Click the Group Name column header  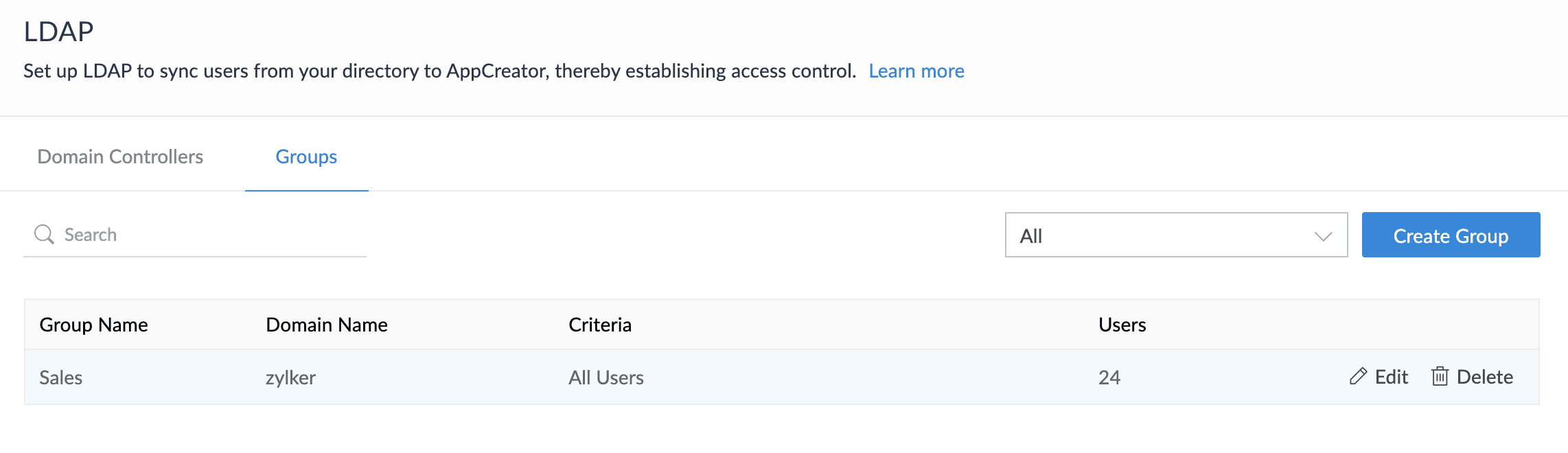pyautogui.click(x=93, y=325)
